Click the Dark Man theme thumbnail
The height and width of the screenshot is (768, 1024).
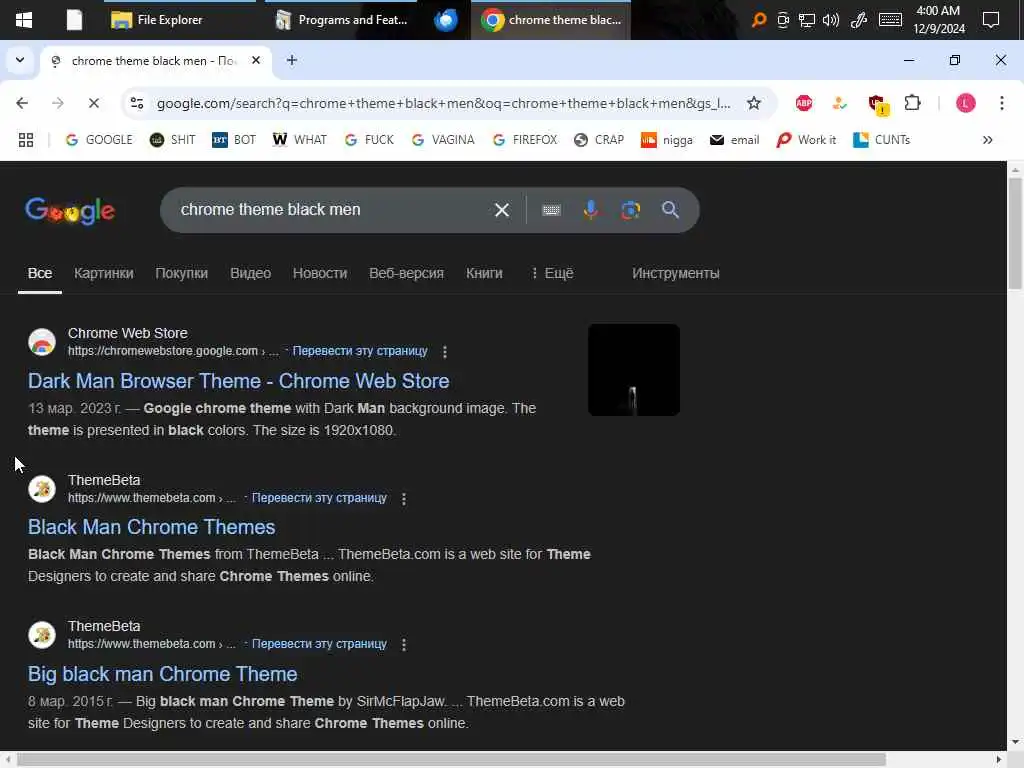633,370
